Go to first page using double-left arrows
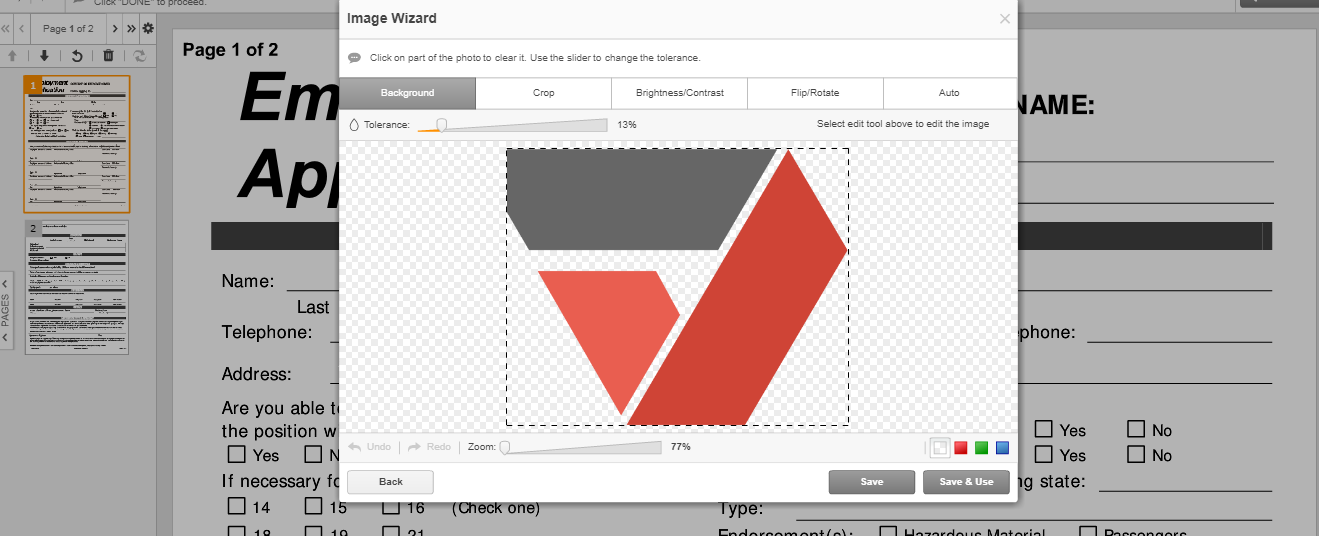1319x536 pixels. pos(5,28)
